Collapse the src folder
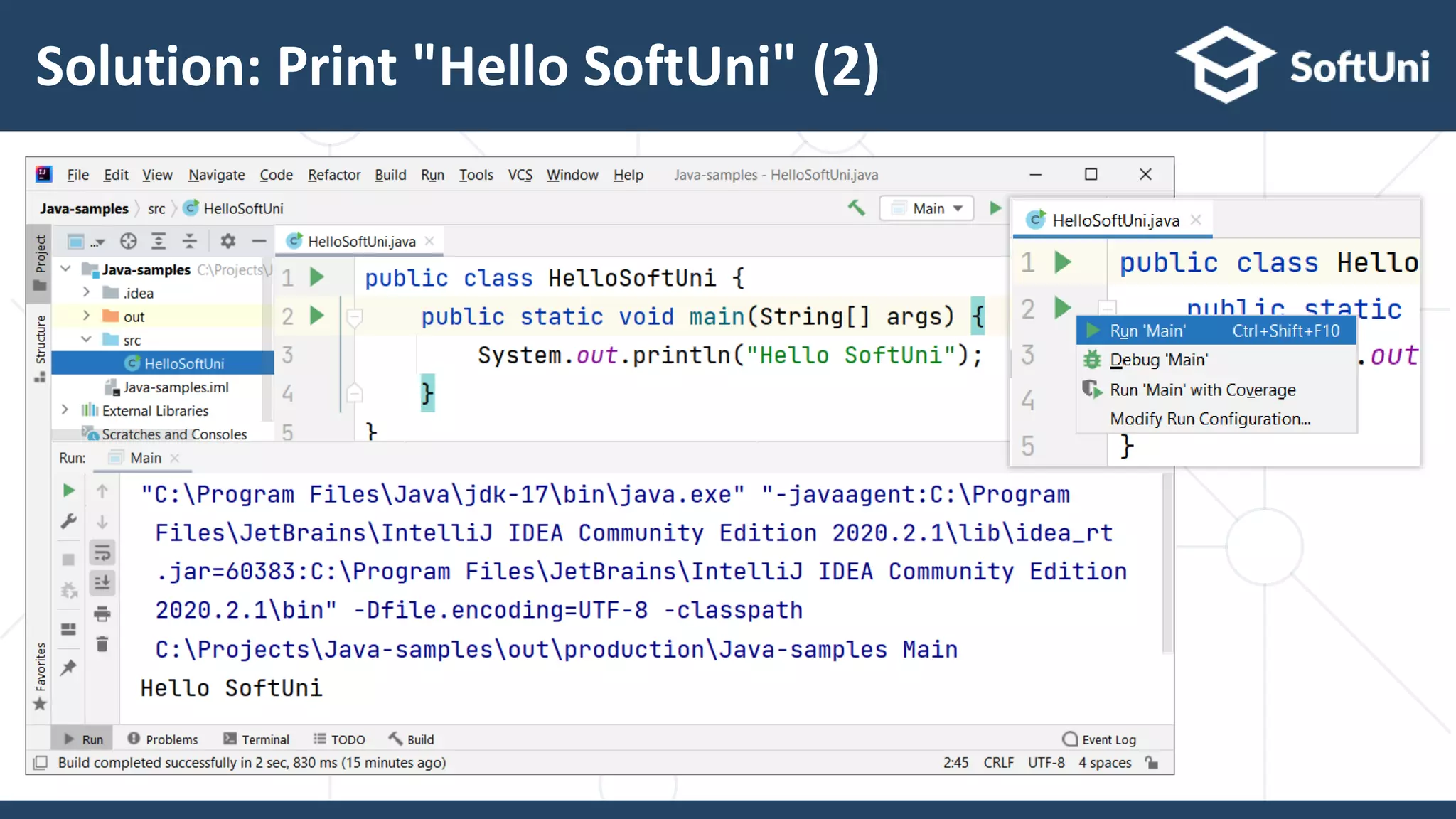The width and height of the screenshot is (1456, 819). pos(86,339)
